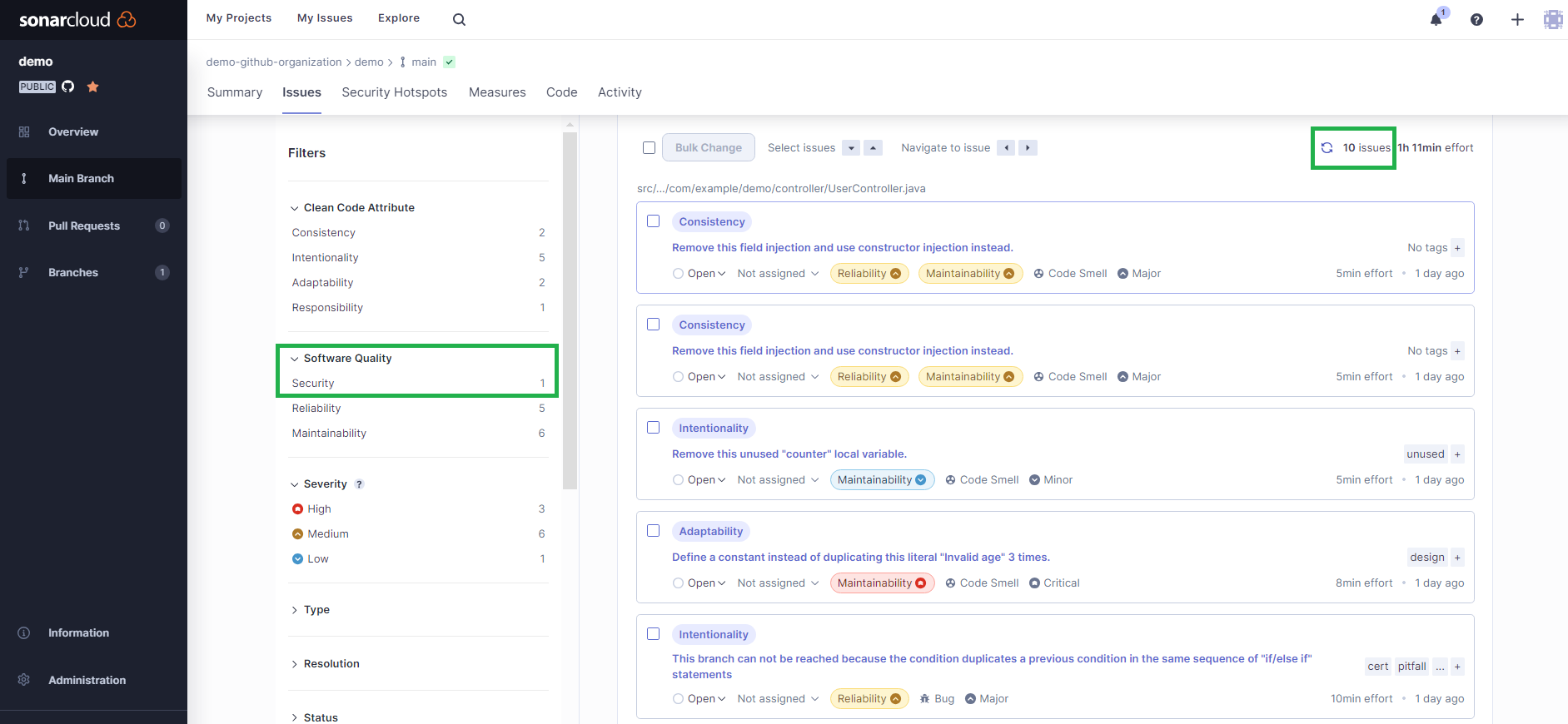1568x724 pixels.
Task: Click the Severity help icon
Action: pos(359,484)
